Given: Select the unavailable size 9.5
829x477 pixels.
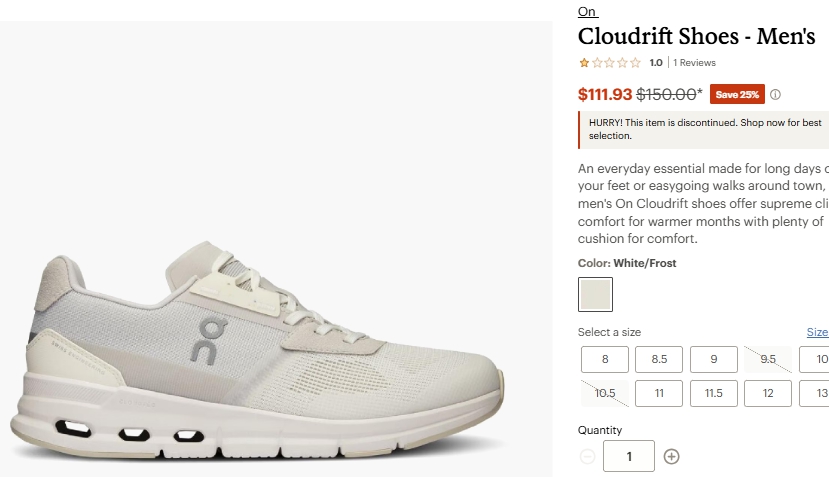Looking at the screenshot, I should 767,360.
